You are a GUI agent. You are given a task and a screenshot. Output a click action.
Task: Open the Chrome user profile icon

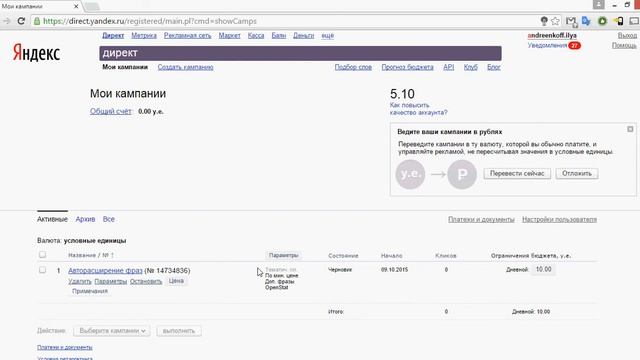click(x=598, y=4)
